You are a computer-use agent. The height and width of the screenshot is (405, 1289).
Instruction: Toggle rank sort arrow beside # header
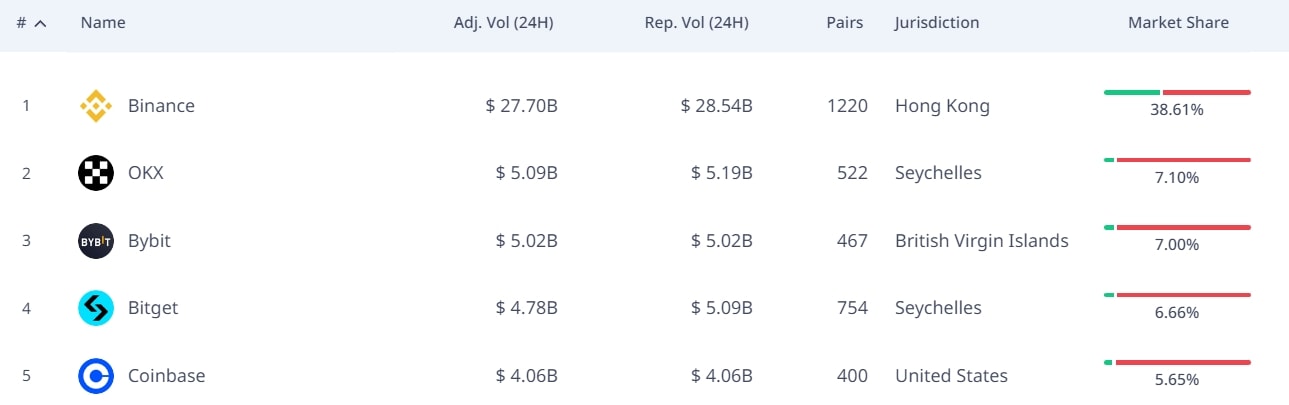(40, 23)
